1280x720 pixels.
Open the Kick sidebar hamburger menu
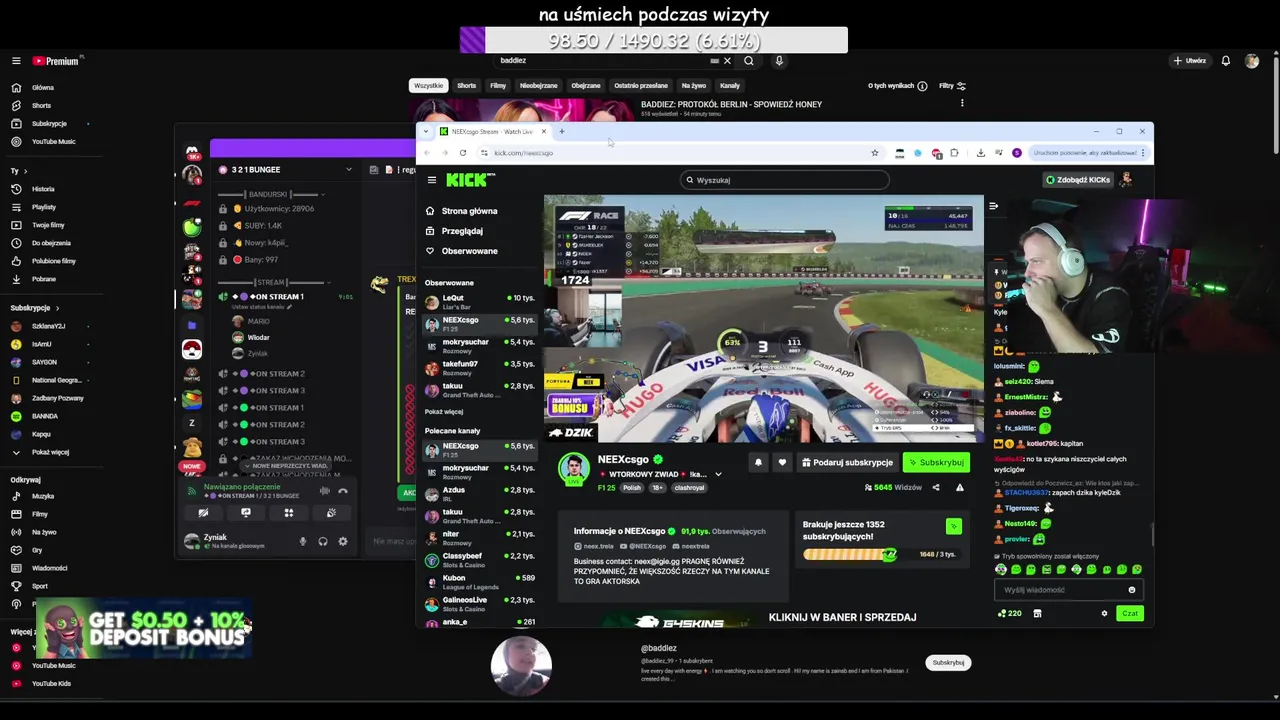[431, 180]
